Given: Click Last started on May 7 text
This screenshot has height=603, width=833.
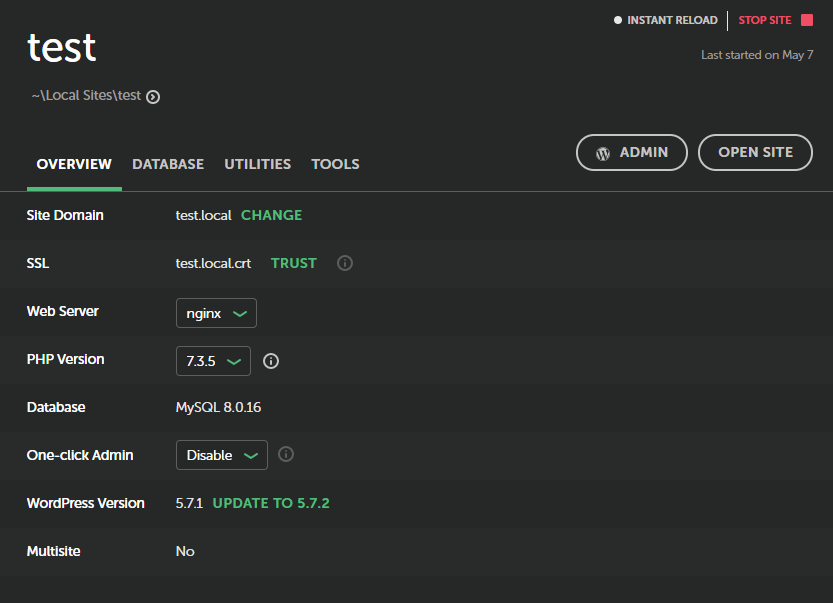Looking at the screenshot, I should point(757,55).
